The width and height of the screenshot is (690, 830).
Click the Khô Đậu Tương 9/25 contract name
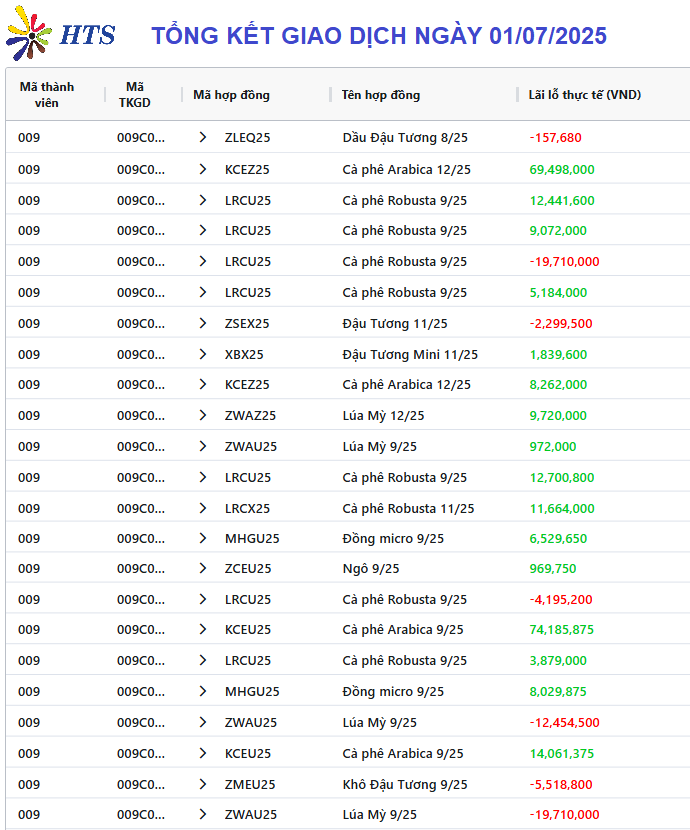coord(405,784)
